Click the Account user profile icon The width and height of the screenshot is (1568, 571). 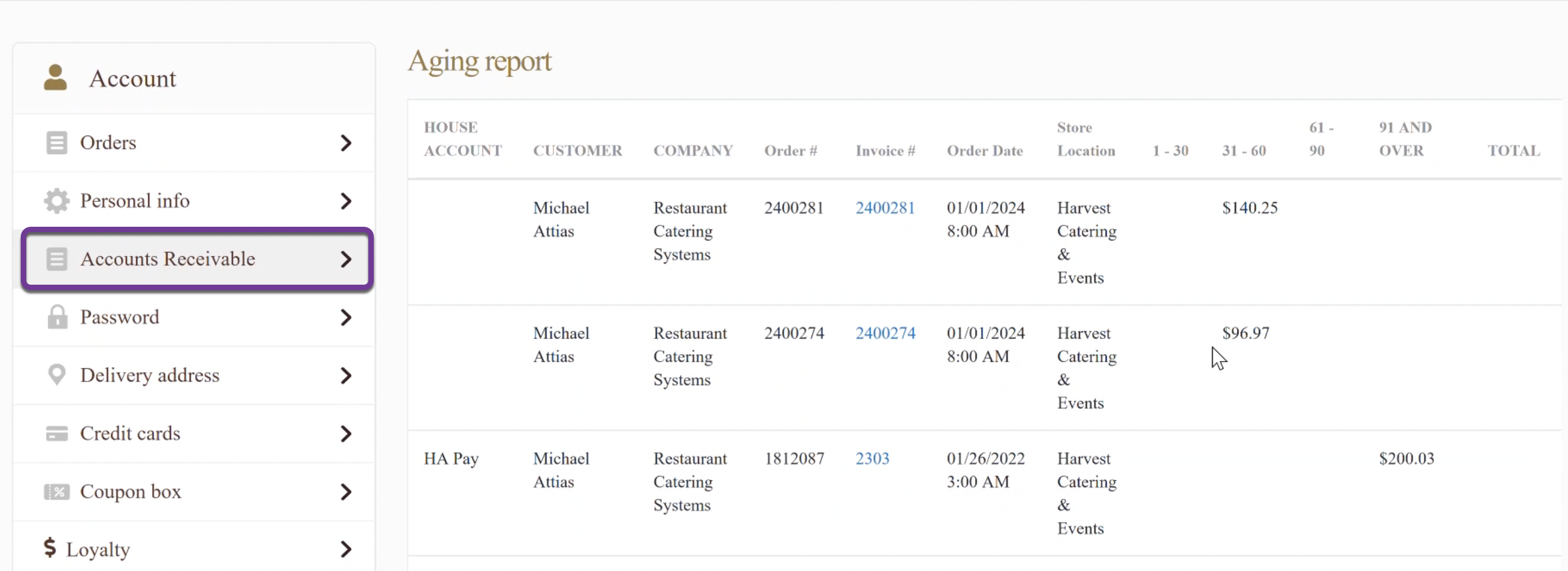coord(55,78)
